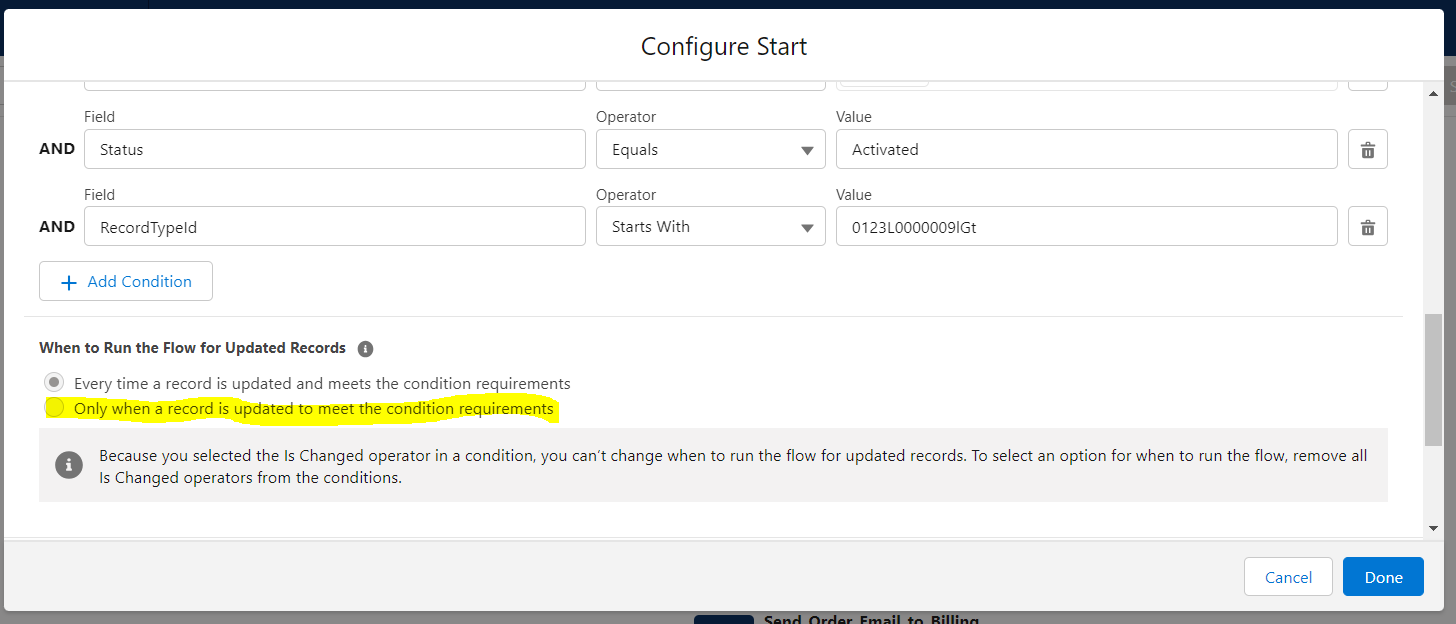Click the 0123L0000009lGt value field
This screenshot has height=624, width=1456.
[1086, 227]
